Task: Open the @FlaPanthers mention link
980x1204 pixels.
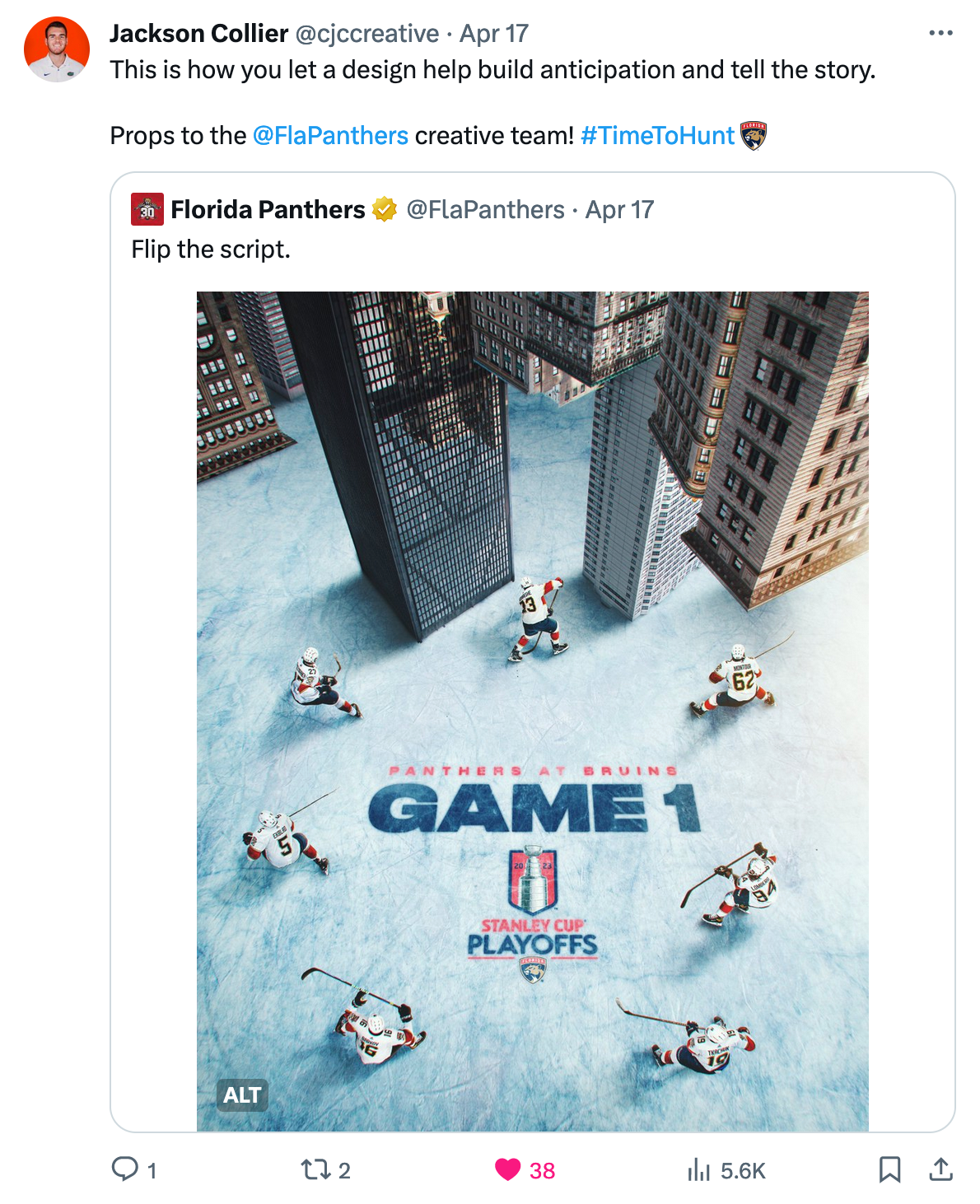Action: pyautogui.click(x=330, y=135)
